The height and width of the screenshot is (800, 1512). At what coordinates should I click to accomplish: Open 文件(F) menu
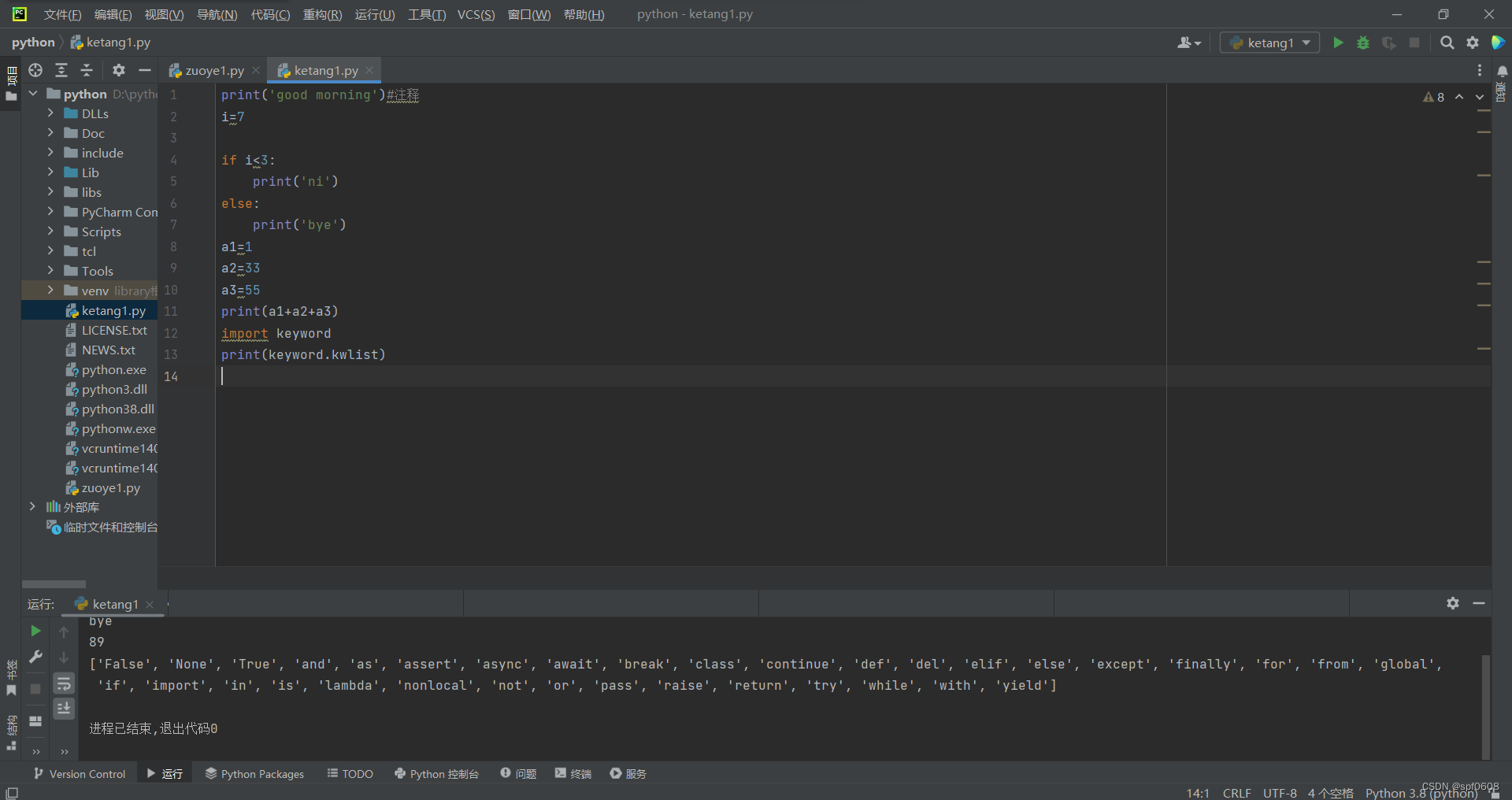(x=62, y=14)
